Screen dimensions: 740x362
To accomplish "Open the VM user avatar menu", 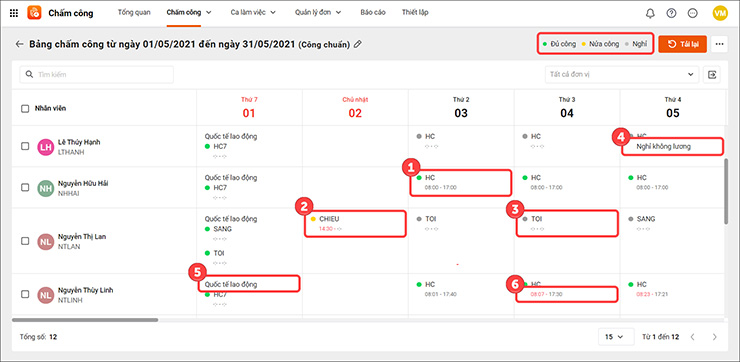I will click(720, 13).
